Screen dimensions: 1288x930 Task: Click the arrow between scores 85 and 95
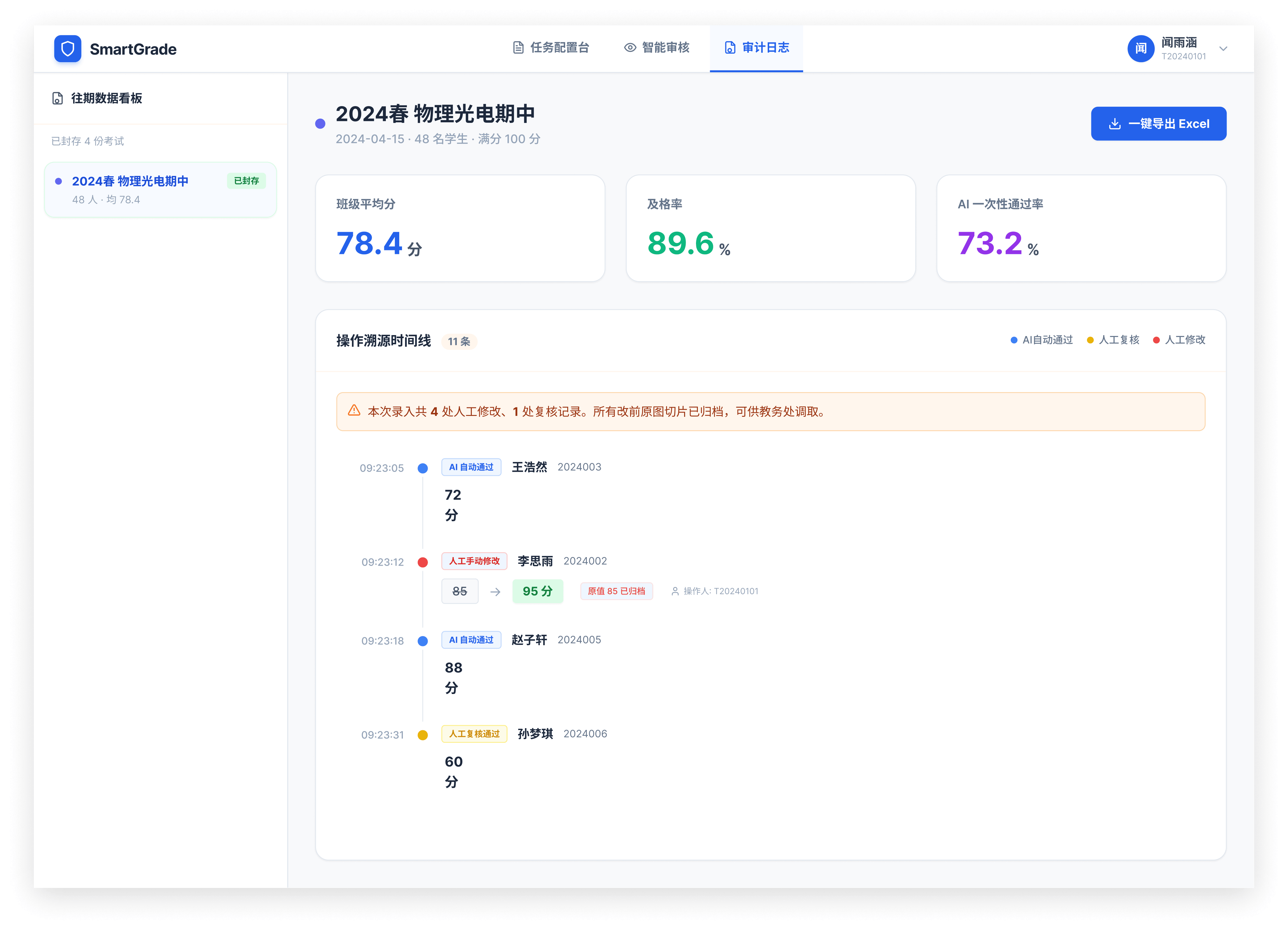[x=495, y=592]
